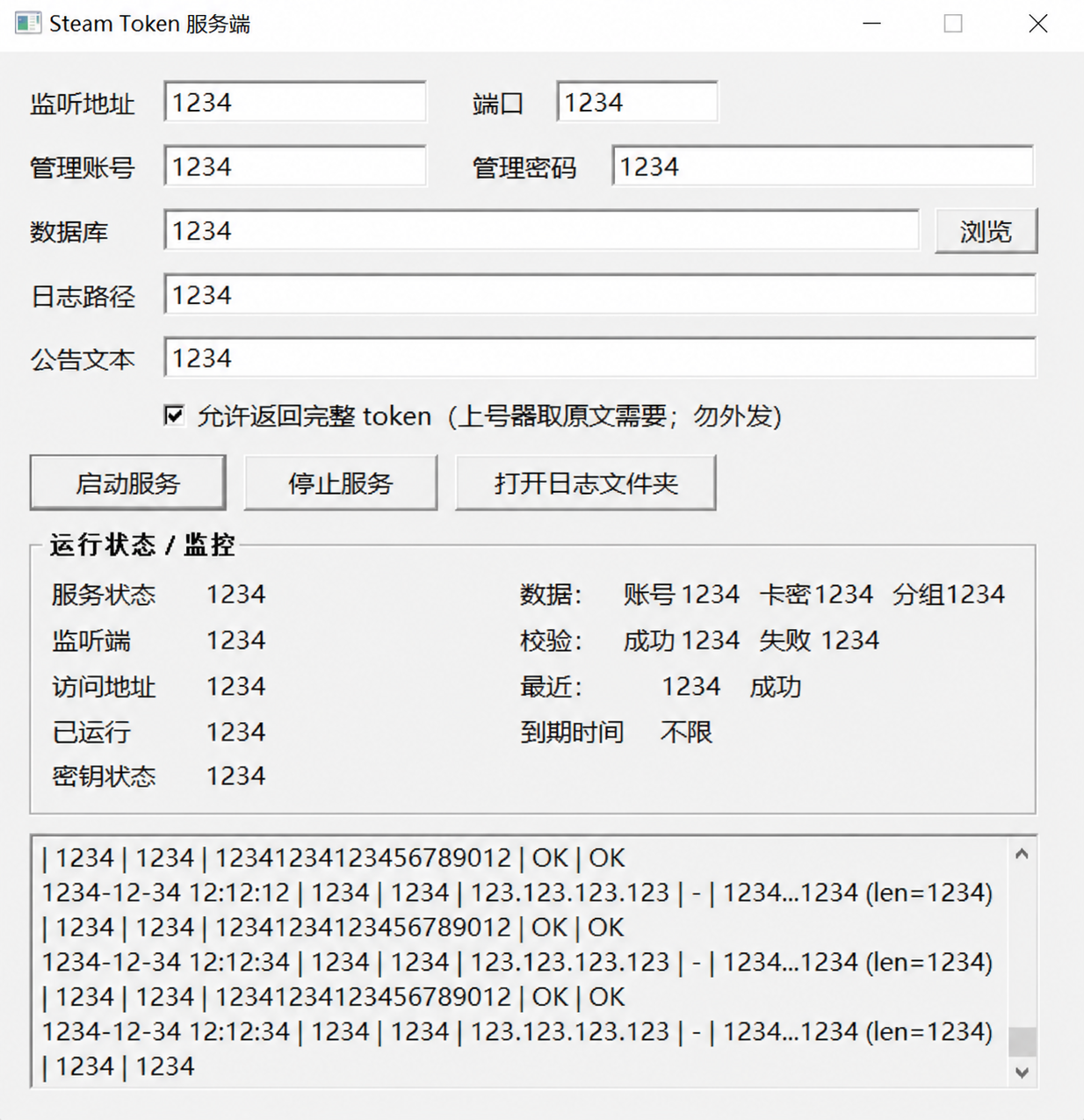This screenshot has width=1084, height=1120.
Task: Minimize the Steam Token window
Action: click(871, 24)
